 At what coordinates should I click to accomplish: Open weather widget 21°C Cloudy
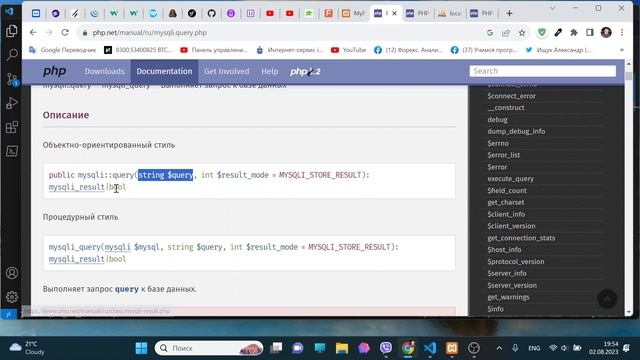coord(27,348)
